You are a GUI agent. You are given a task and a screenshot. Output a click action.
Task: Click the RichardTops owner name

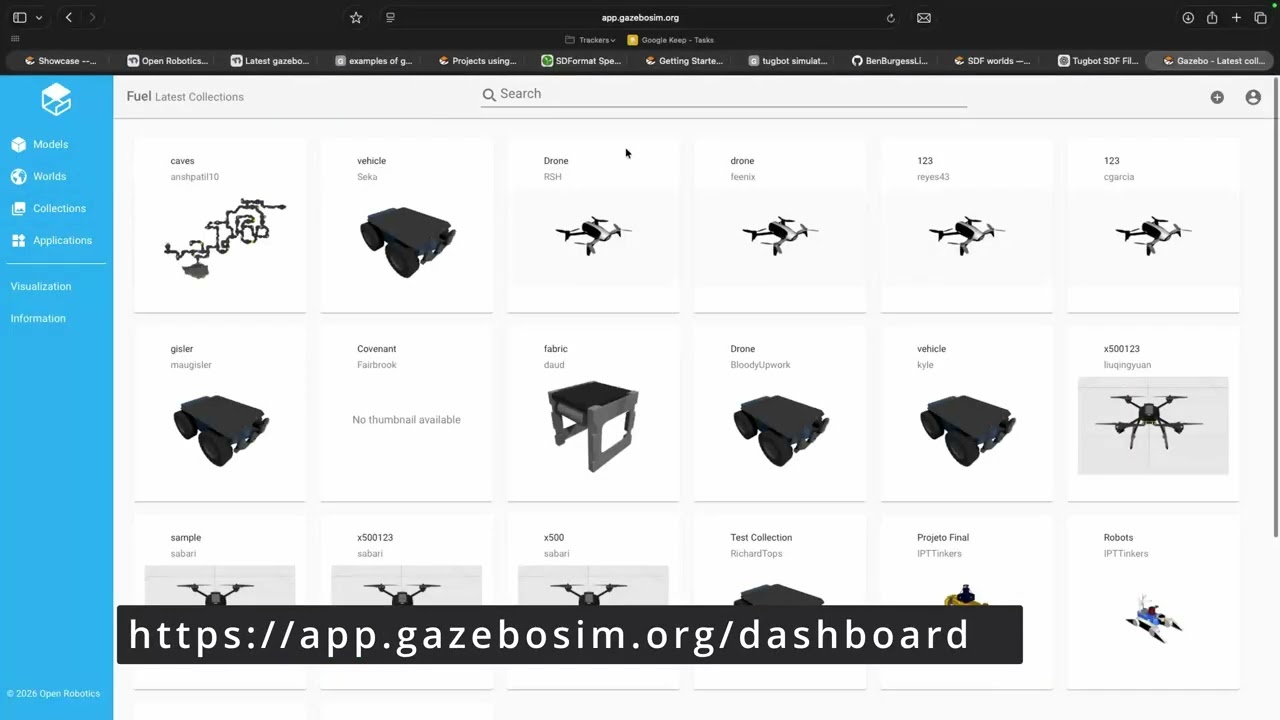[x=756, y=554]
